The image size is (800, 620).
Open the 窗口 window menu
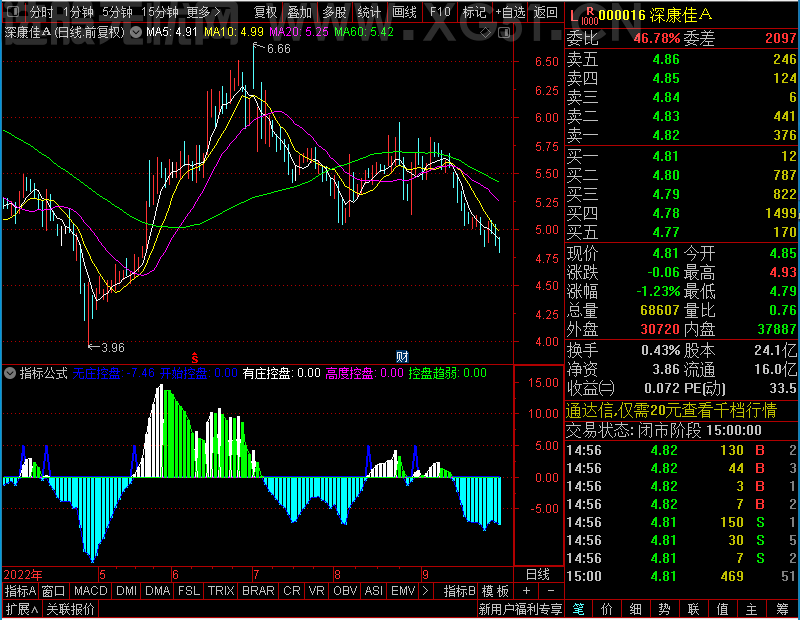click(54, 591)
